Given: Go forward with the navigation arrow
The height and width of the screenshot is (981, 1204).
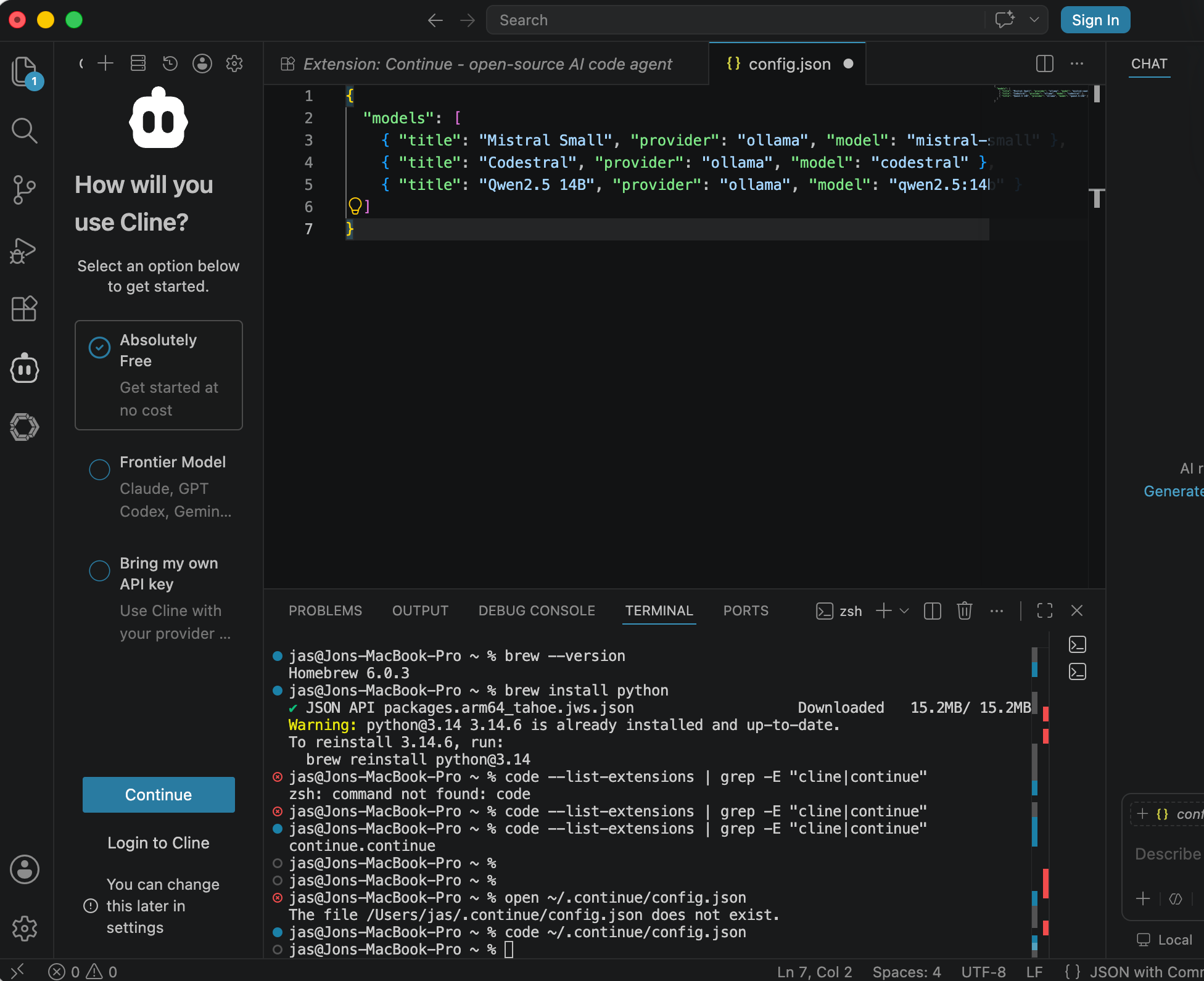Looking at the screenshot, I should tap(468, 20).
